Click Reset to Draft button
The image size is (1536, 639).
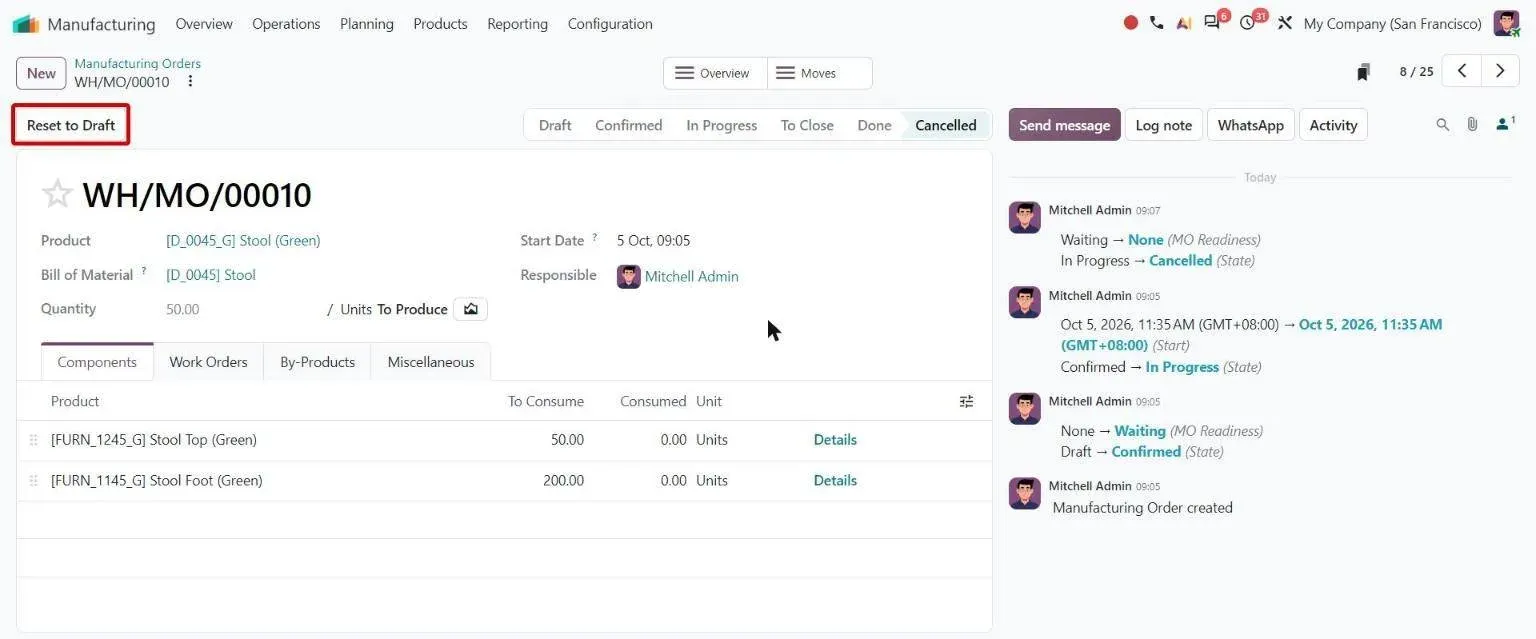tap(71, 125)
